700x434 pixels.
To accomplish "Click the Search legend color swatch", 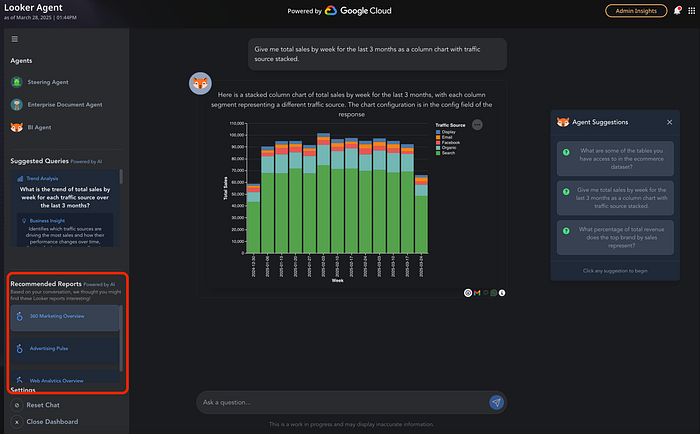I will [x=438, y=153].
